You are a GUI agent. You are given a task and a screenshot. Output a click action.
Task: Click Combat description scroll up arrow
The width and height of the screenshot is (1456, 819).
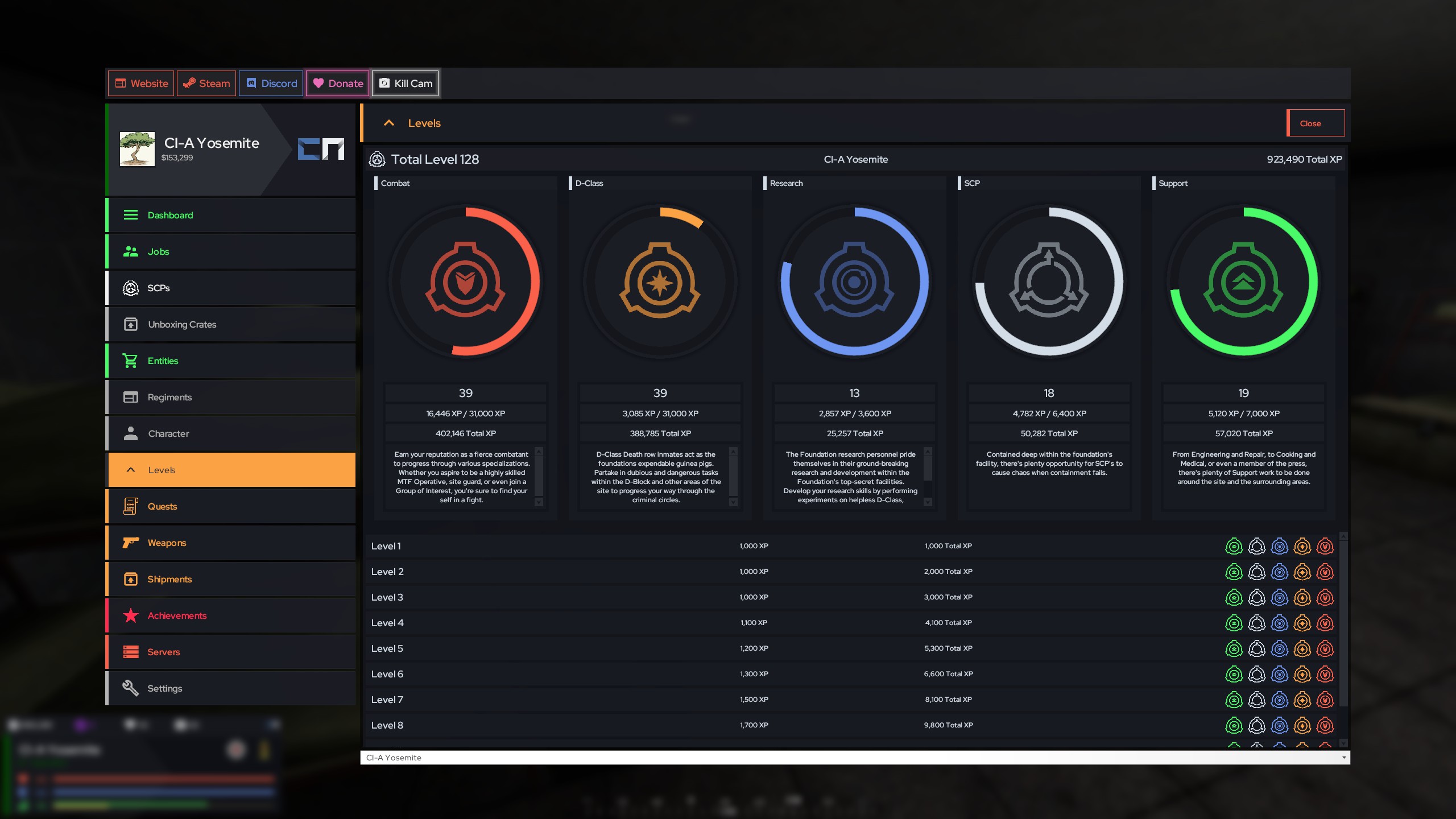[539, 452]
